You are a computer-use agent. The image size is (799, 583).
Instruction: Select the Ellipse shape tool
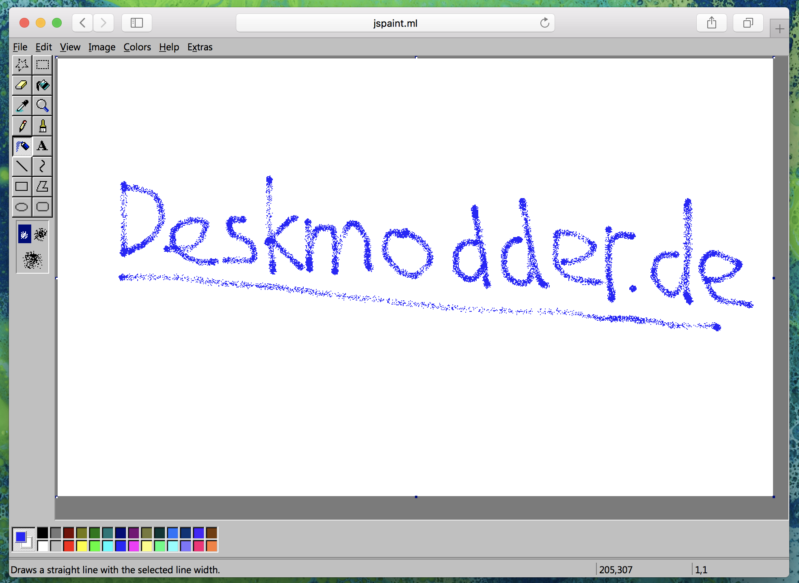pos(22,207)
